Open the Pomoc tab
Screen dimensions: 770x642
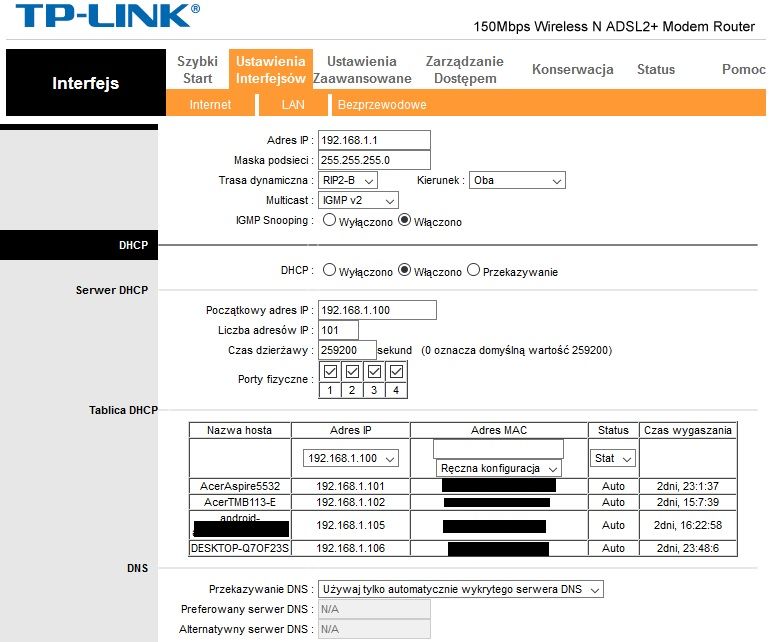click(743, 69)
